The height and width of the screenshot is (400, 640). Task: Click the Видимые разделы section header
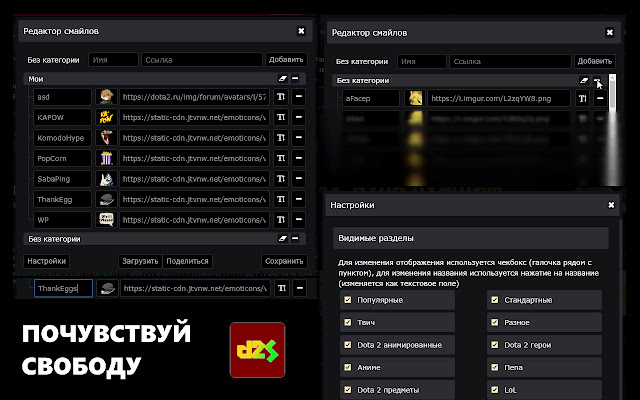point(471,238)
